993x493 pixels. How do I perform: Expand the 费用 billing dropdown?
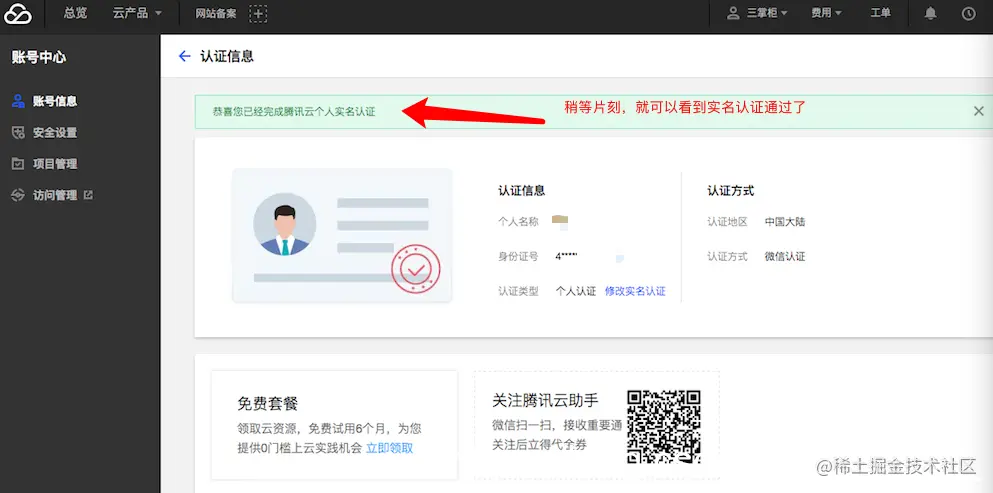826,13
